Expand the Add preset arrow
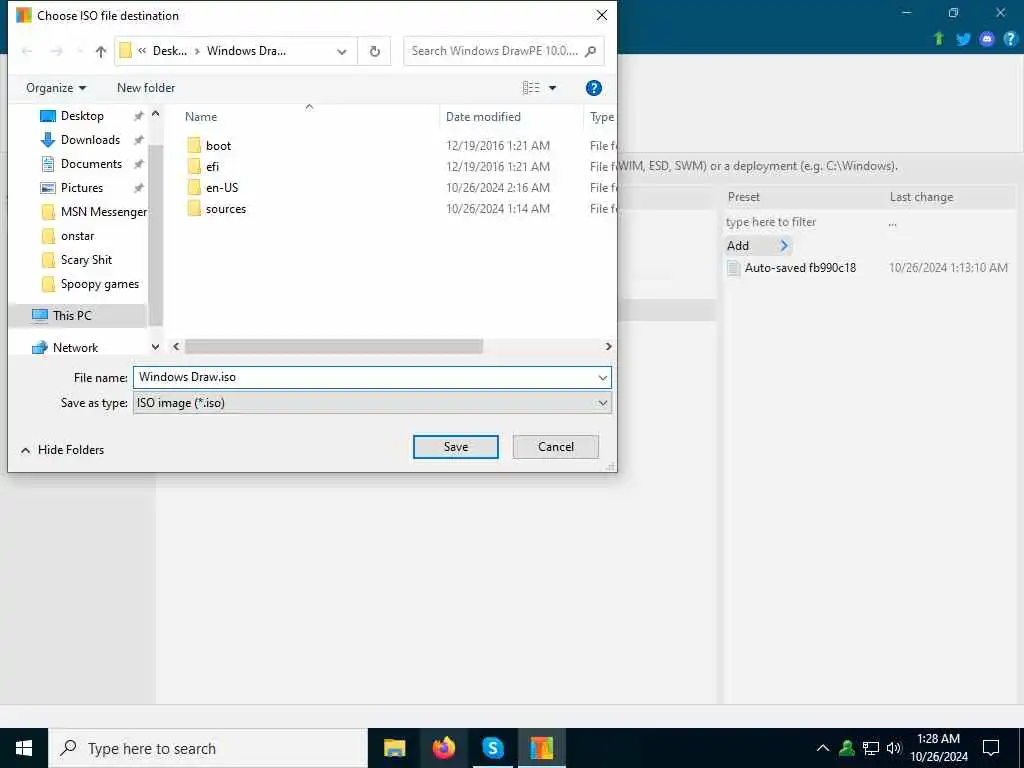Viewport: 1024px width, 768px height. (x=784, y=246)
